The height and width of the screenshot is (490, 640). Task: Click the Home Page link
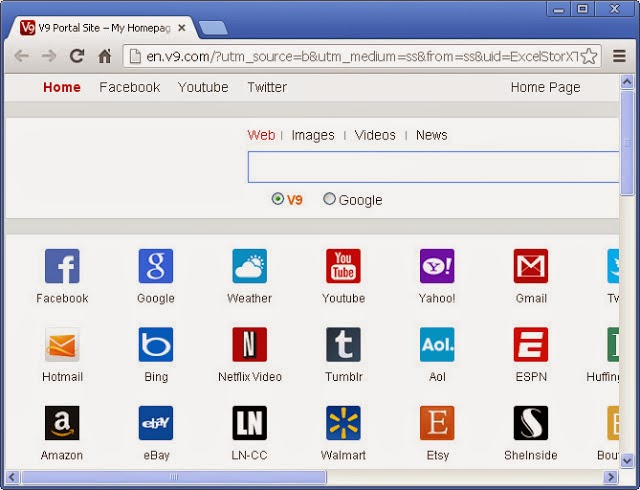click(545, 87)
